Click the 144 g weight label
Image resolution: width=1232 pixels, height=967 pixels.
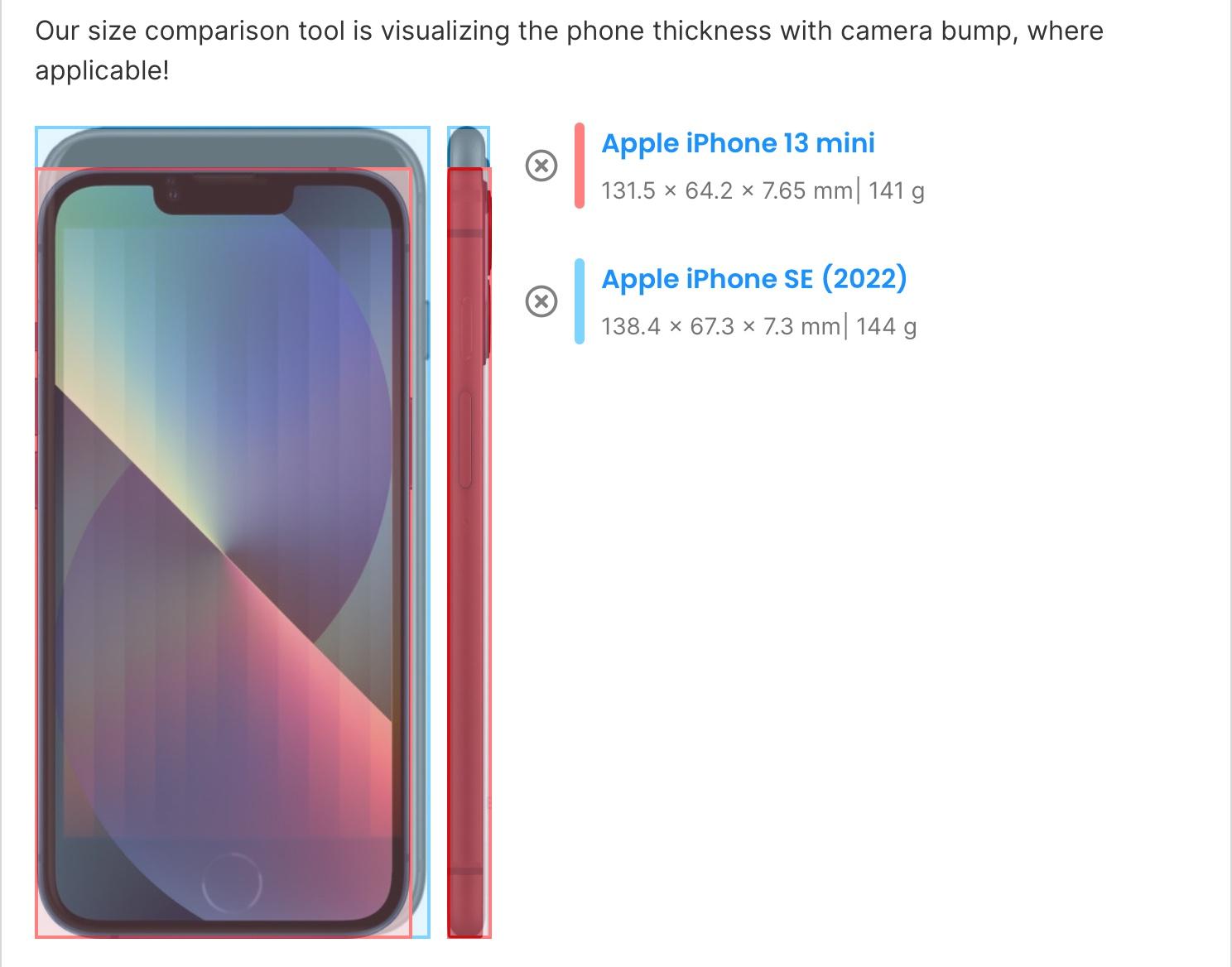tap(887, 327)
